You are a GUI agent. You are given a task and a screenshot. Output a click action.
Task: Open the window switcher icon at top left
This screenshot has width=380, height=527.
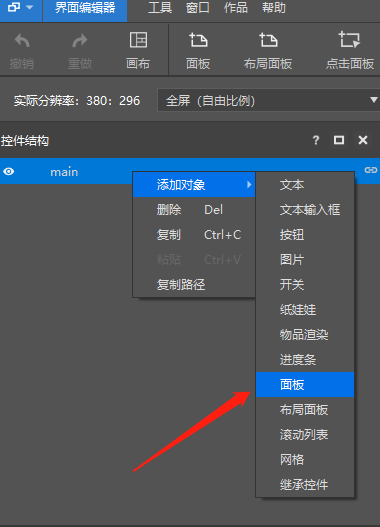coord(14,7)
